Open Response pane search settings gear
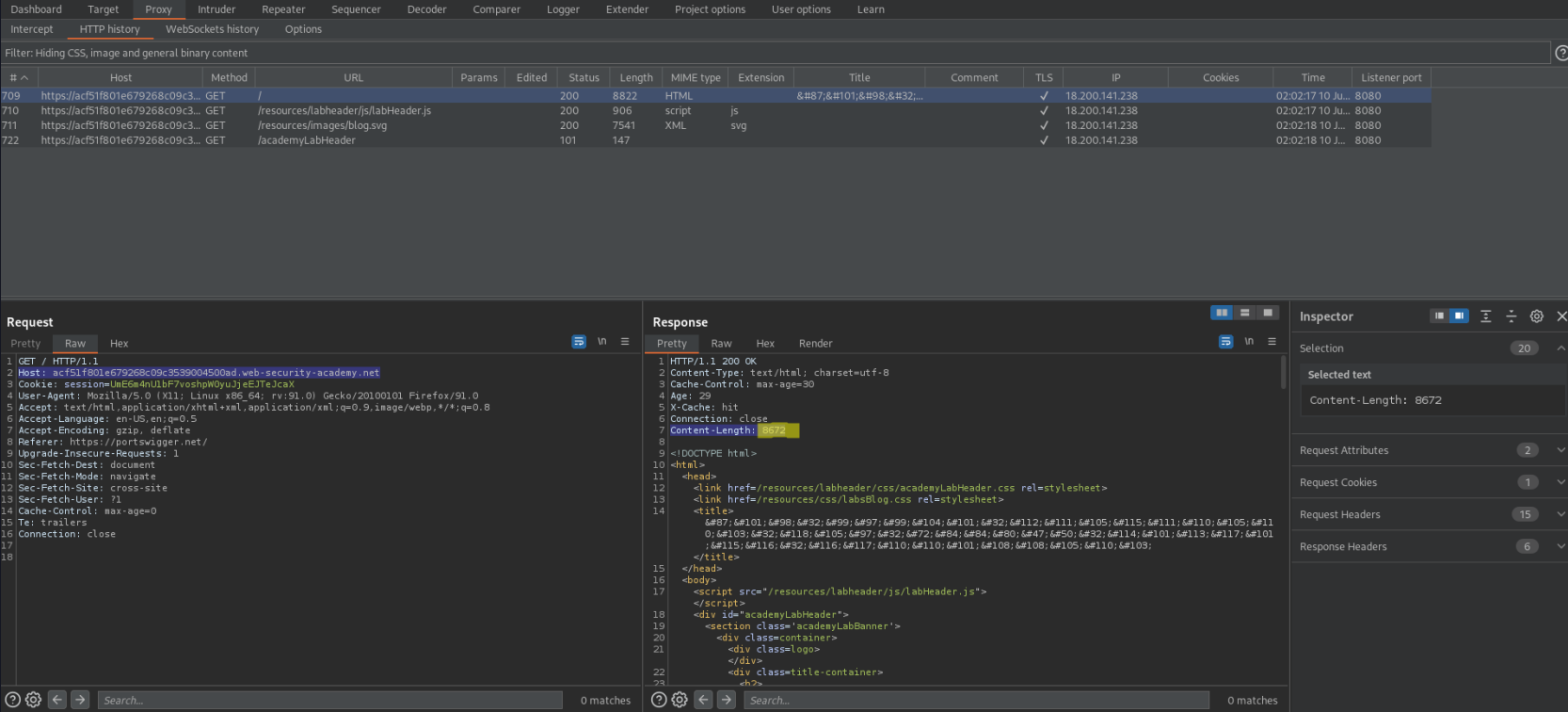Image resolution: width=1568 pixels, height=712 pixels. tap(680, 700)
